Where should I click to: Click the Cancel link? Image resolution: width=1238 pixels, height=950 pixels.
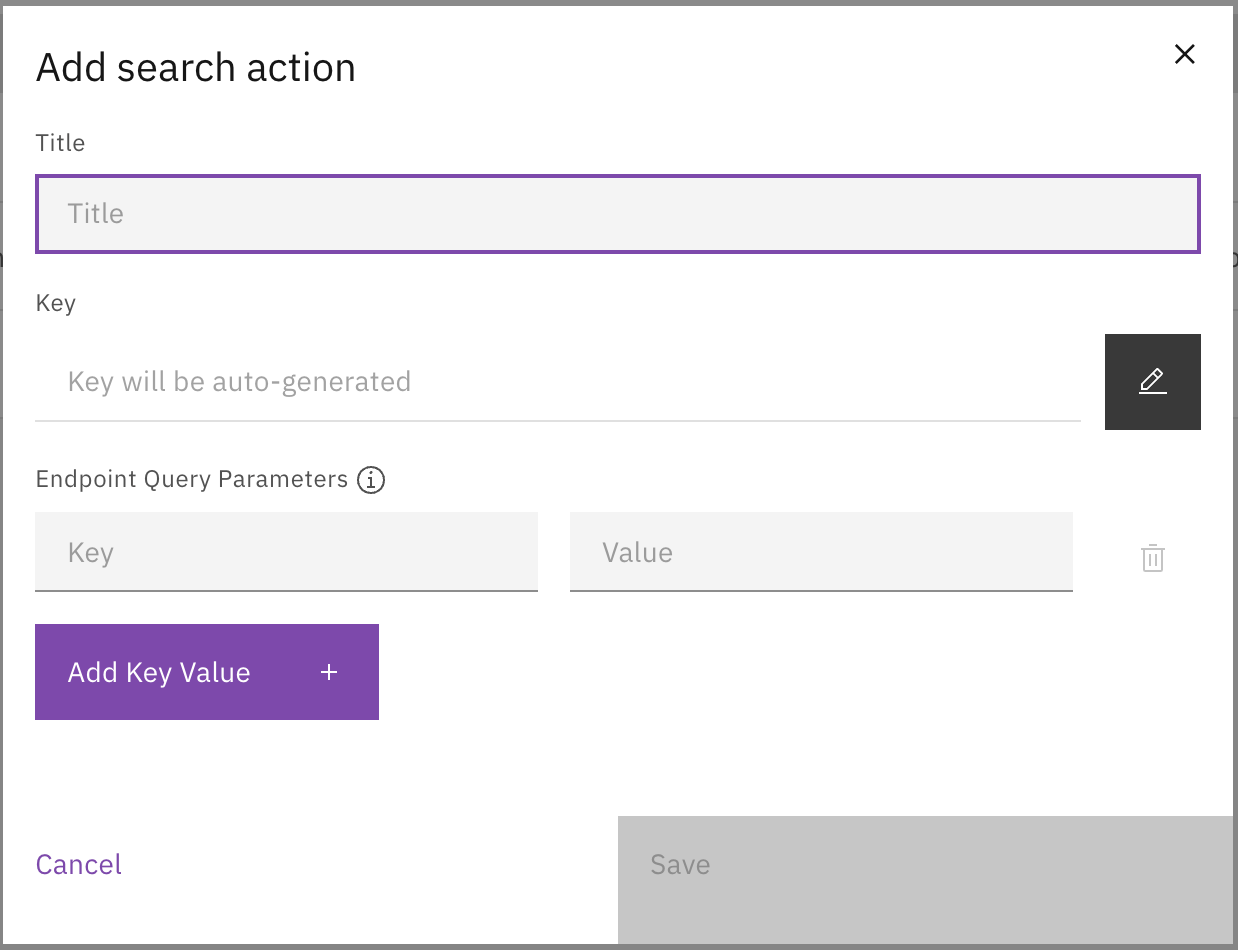pos(78,864)
